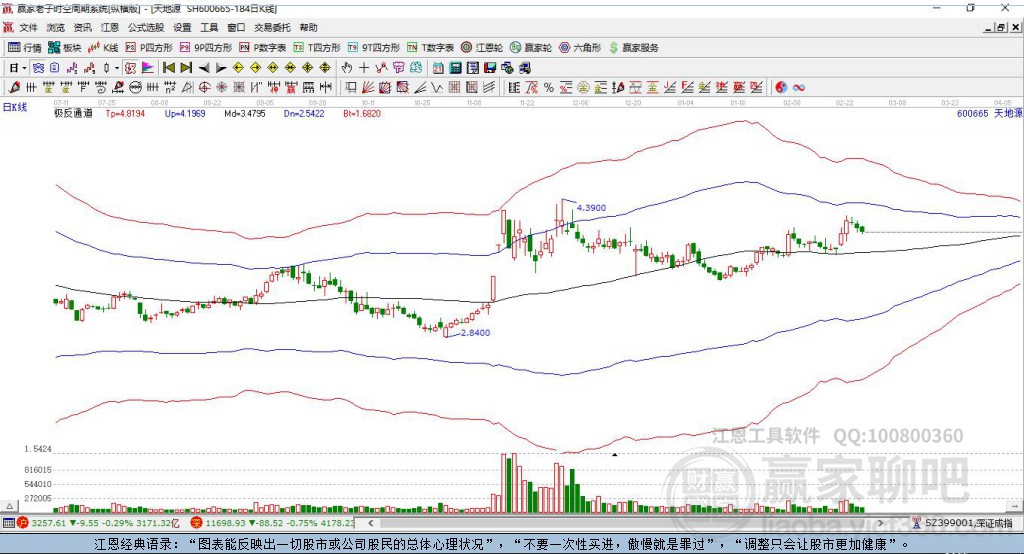
Task: Open the 设置 menu
Action: [x=182, y=27]
